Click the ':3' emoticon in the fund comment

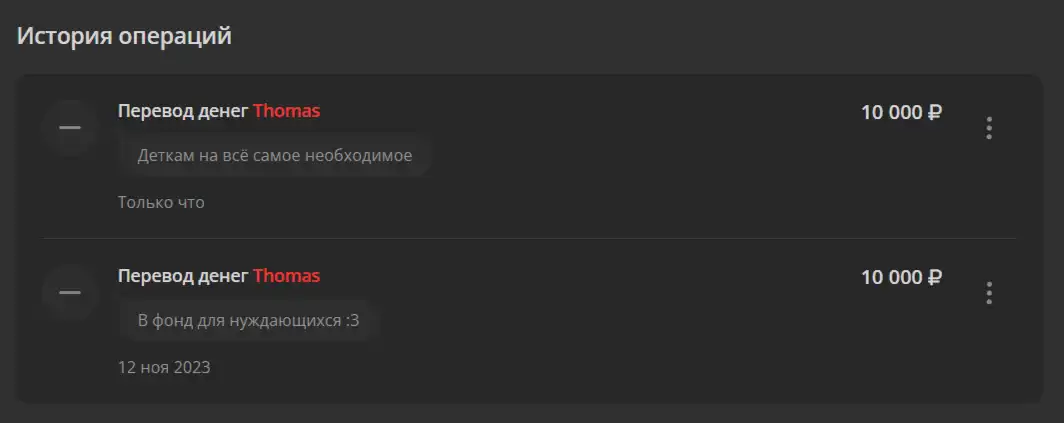(352, 320)
